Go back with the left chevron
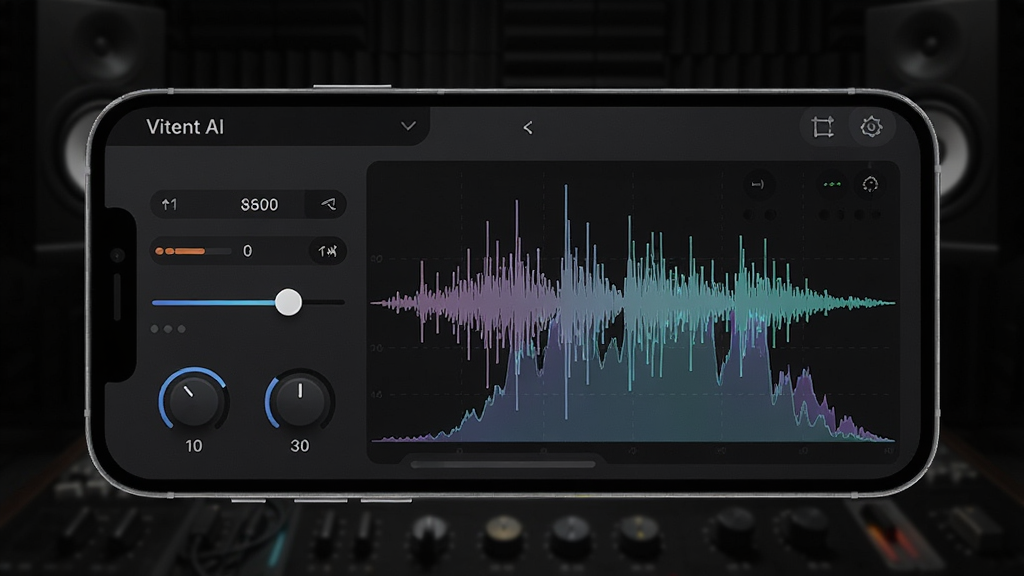 tap(528, 127)
